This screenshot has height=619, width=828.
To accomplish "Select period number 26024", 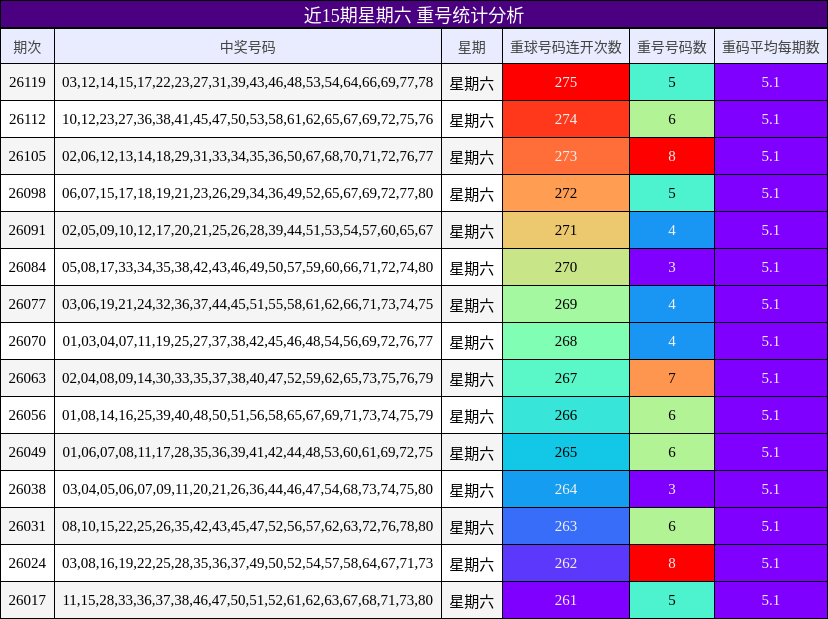I will [27, 563].
